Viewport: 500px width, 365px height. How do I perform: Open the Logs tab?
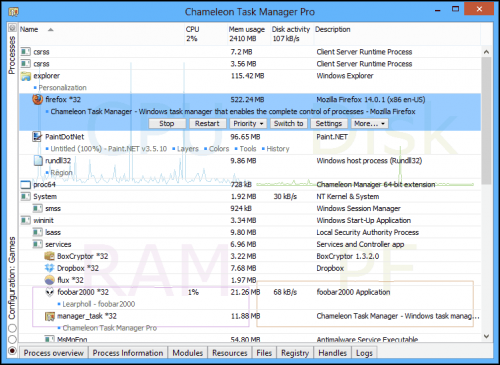pos(364,353)
